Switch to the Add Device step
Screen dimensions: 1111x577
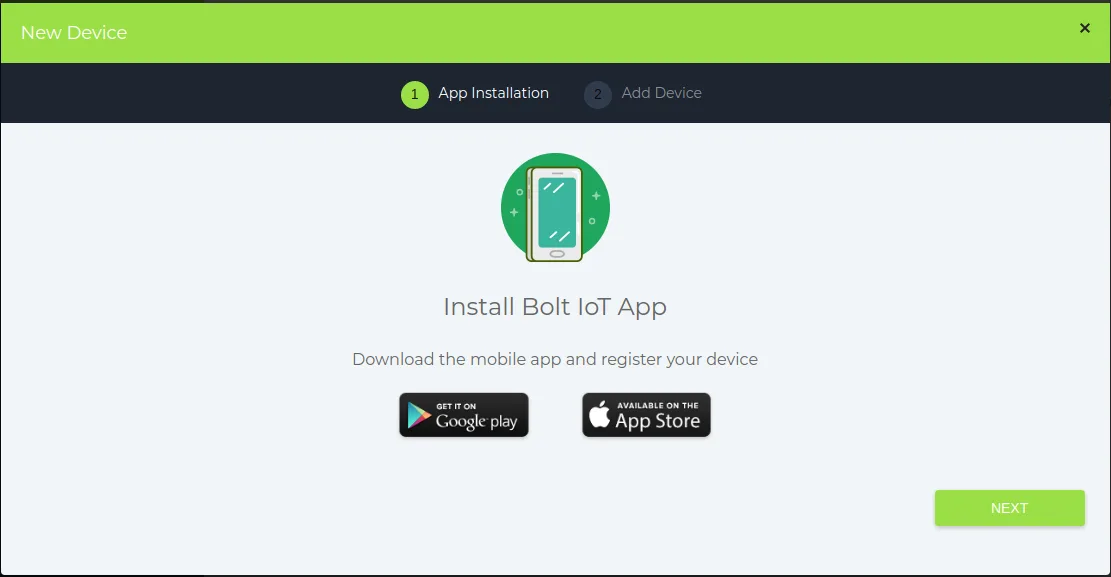(x=661, y=93)
